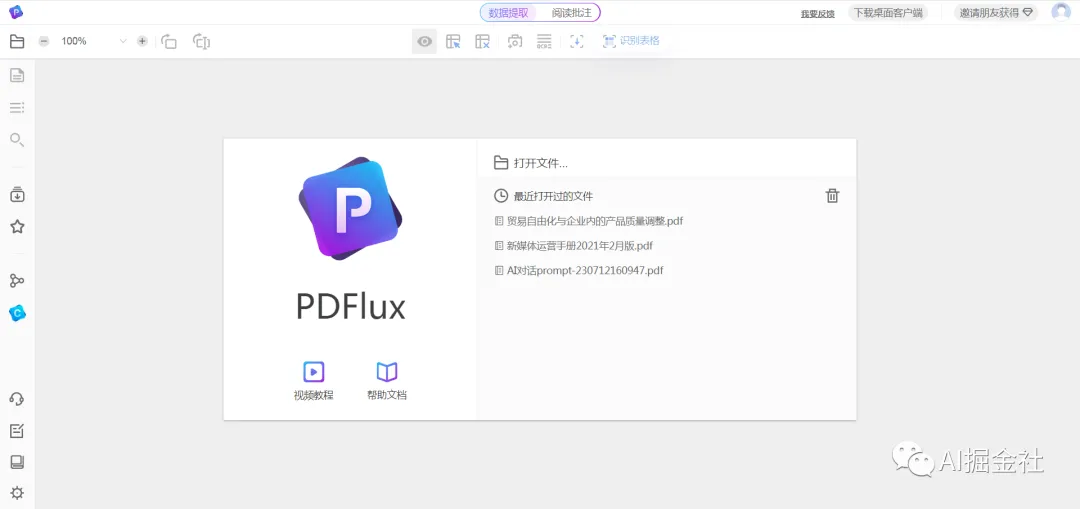Viewport: 1080px width, 509px height.
Task: Open the document page sidebar icon
Action: [x=17, y=76]
